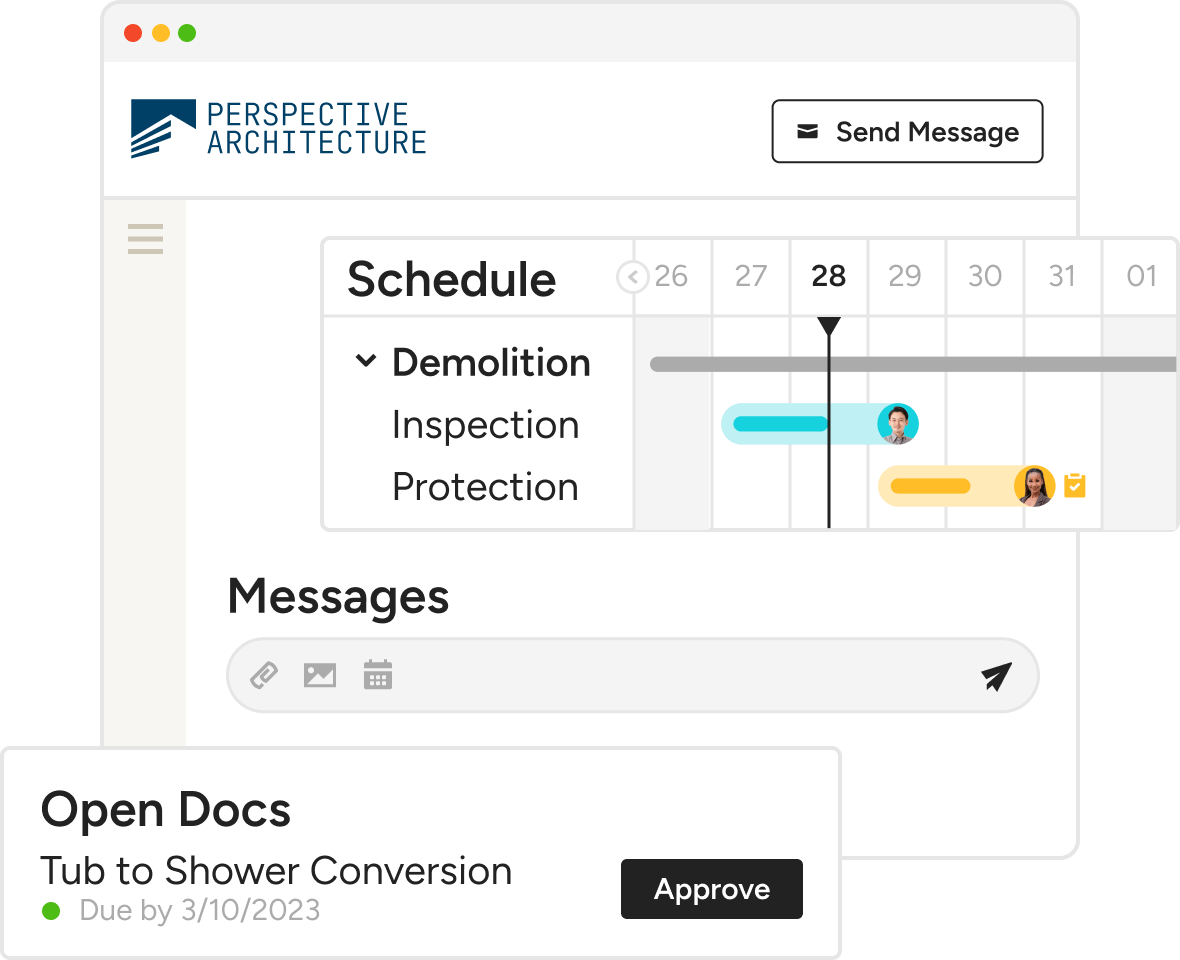Click the Inspection task progress bar

(780, 424)
